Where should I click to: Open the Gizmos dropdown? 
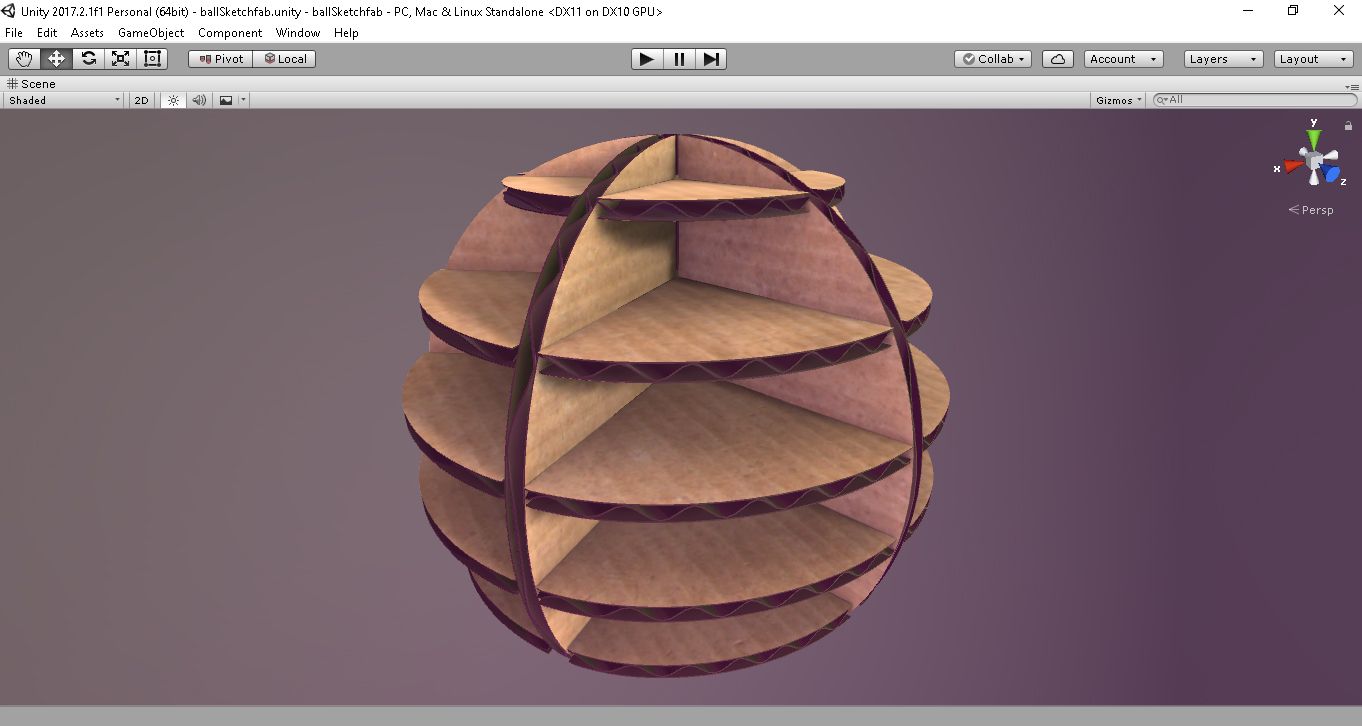1119,100
